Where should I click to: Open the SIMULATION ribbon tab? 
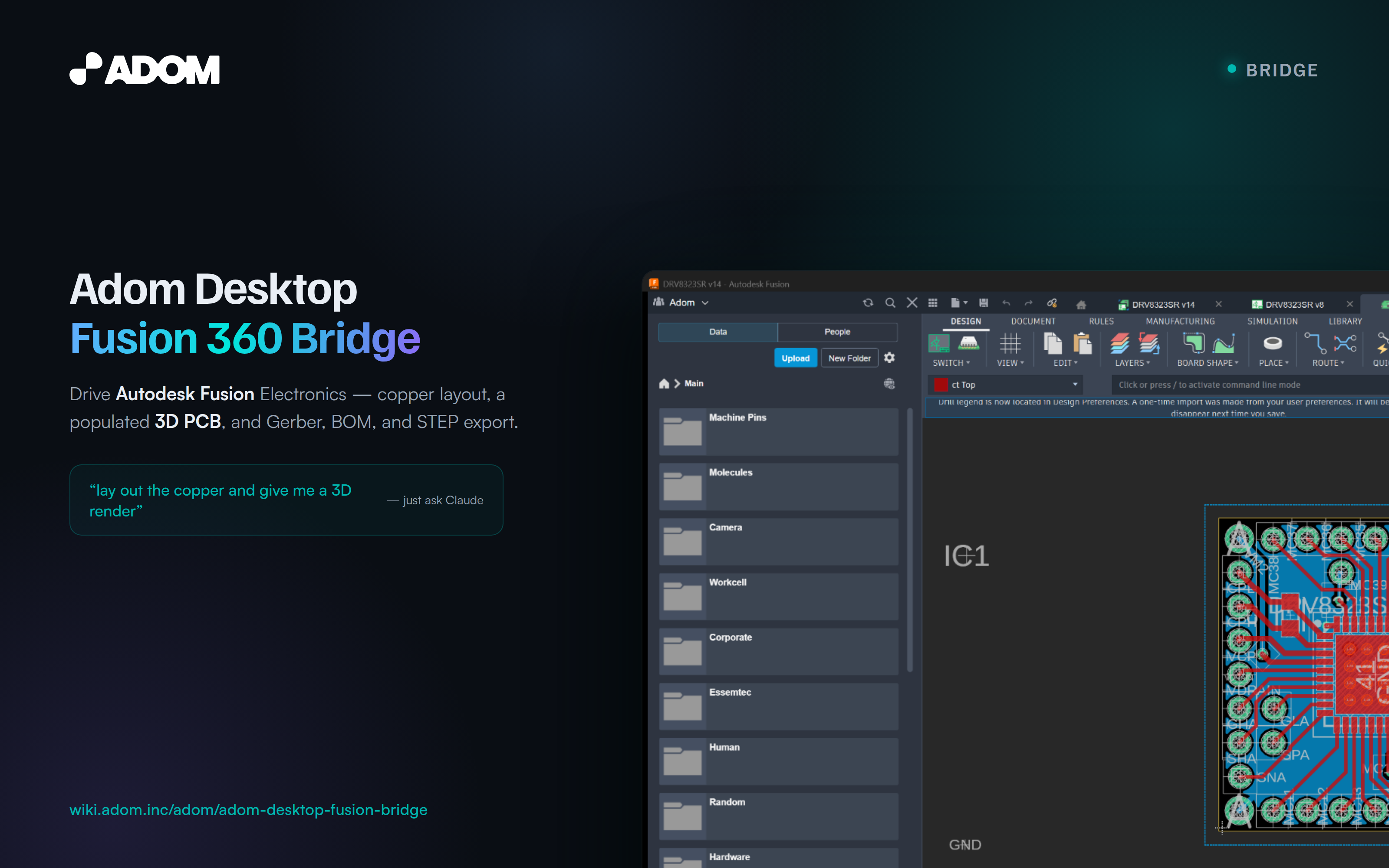1272,322
